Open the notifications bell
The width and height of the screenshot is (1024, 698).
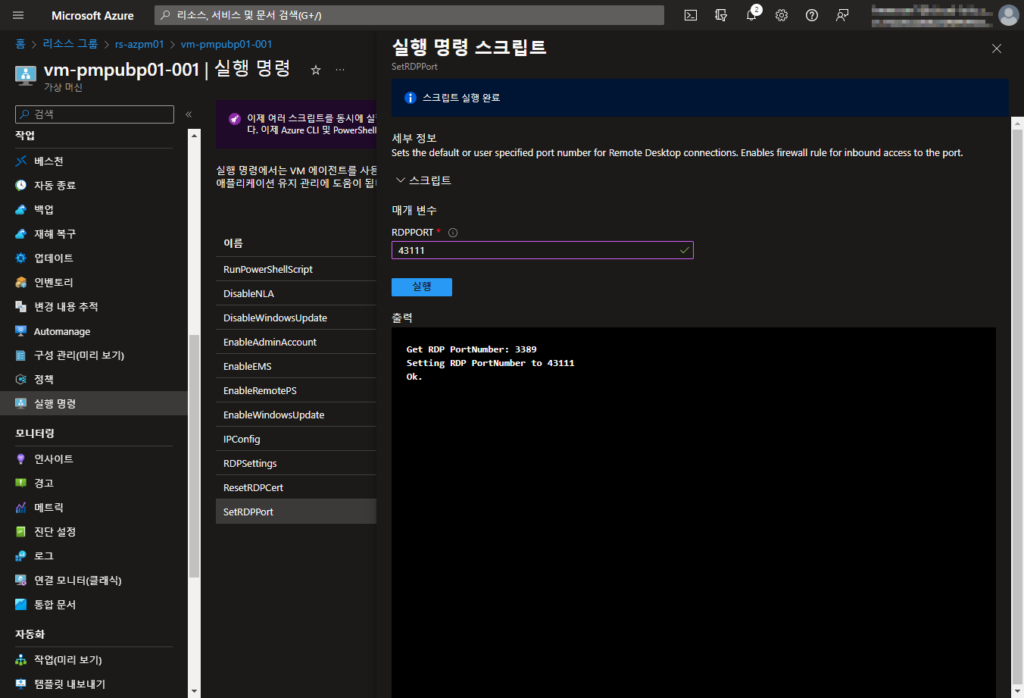coord(752,15)
